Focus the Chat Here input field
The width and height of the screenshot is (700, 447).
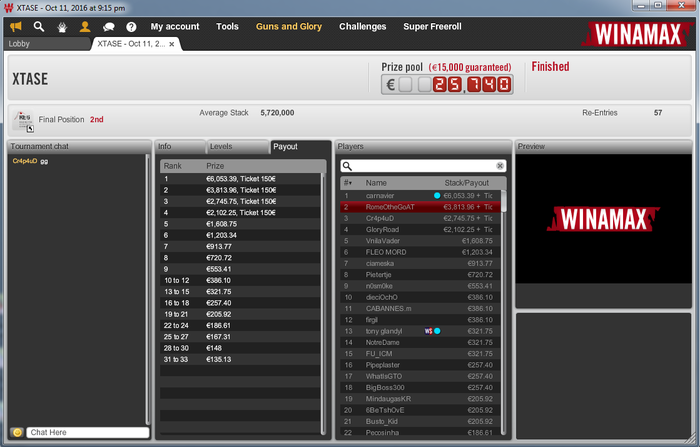[x=88, y=432]
